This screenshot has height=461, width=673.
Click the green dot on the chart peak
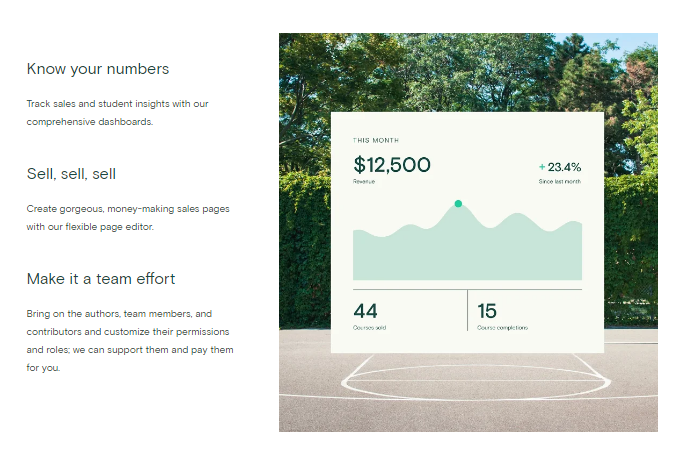click(458, 204)
